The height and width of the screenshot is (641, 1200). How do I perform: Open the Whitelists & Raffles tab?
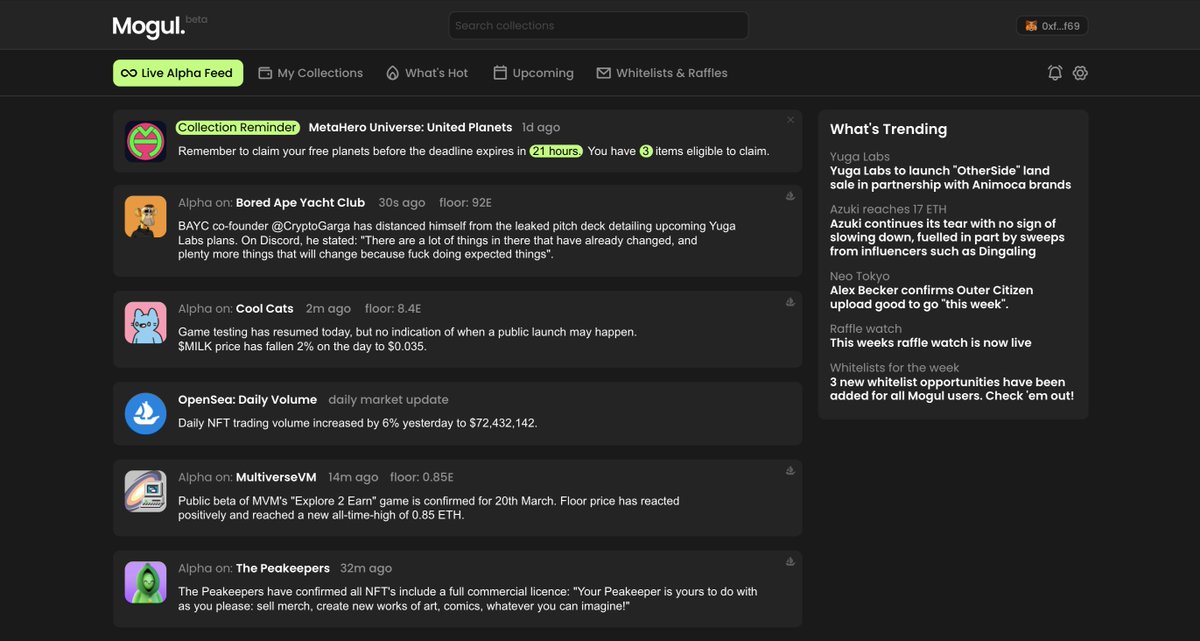pos(662,73)
